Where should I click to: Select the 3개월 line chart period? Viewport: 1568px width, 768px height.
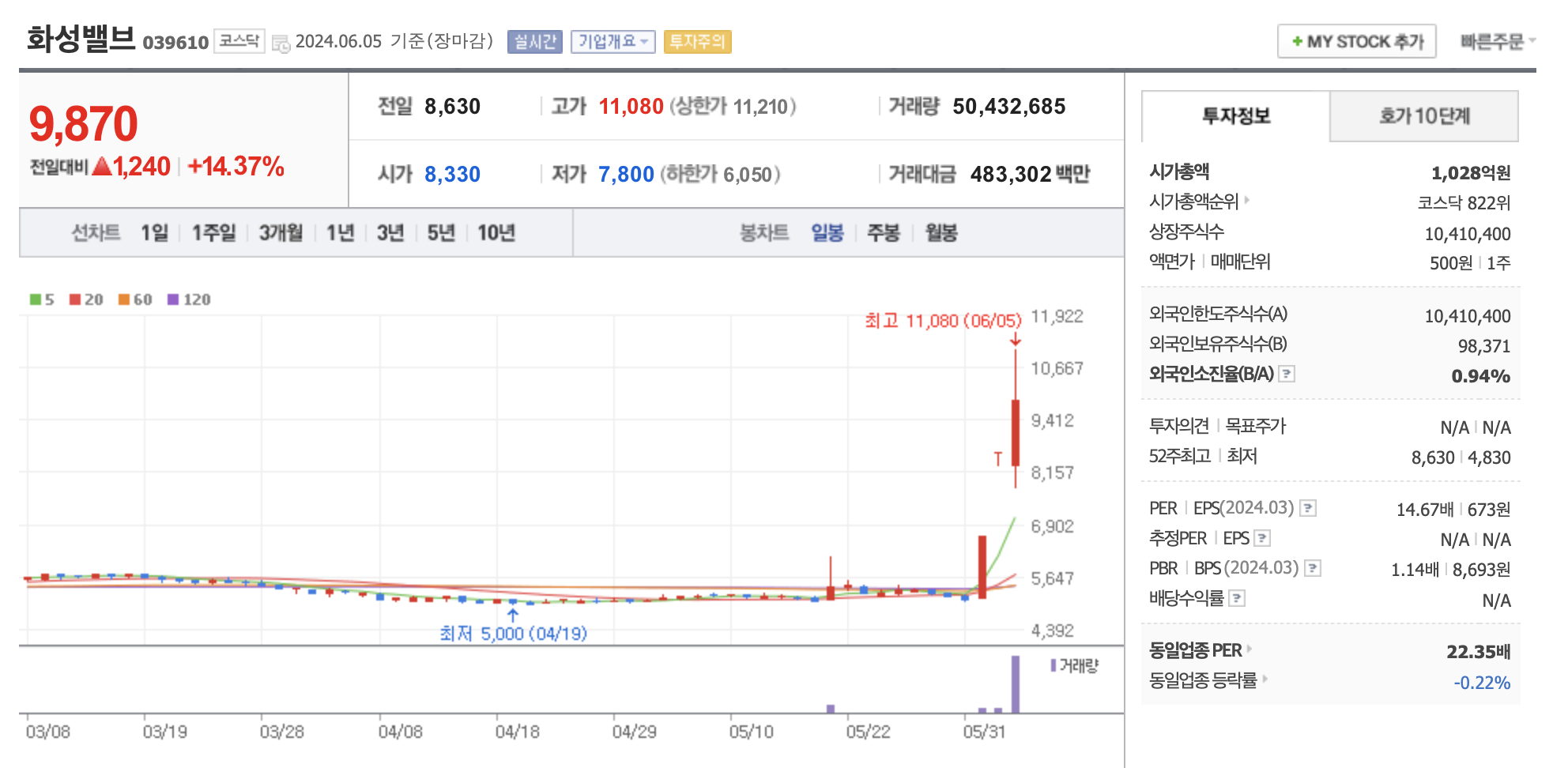[281, 233]
